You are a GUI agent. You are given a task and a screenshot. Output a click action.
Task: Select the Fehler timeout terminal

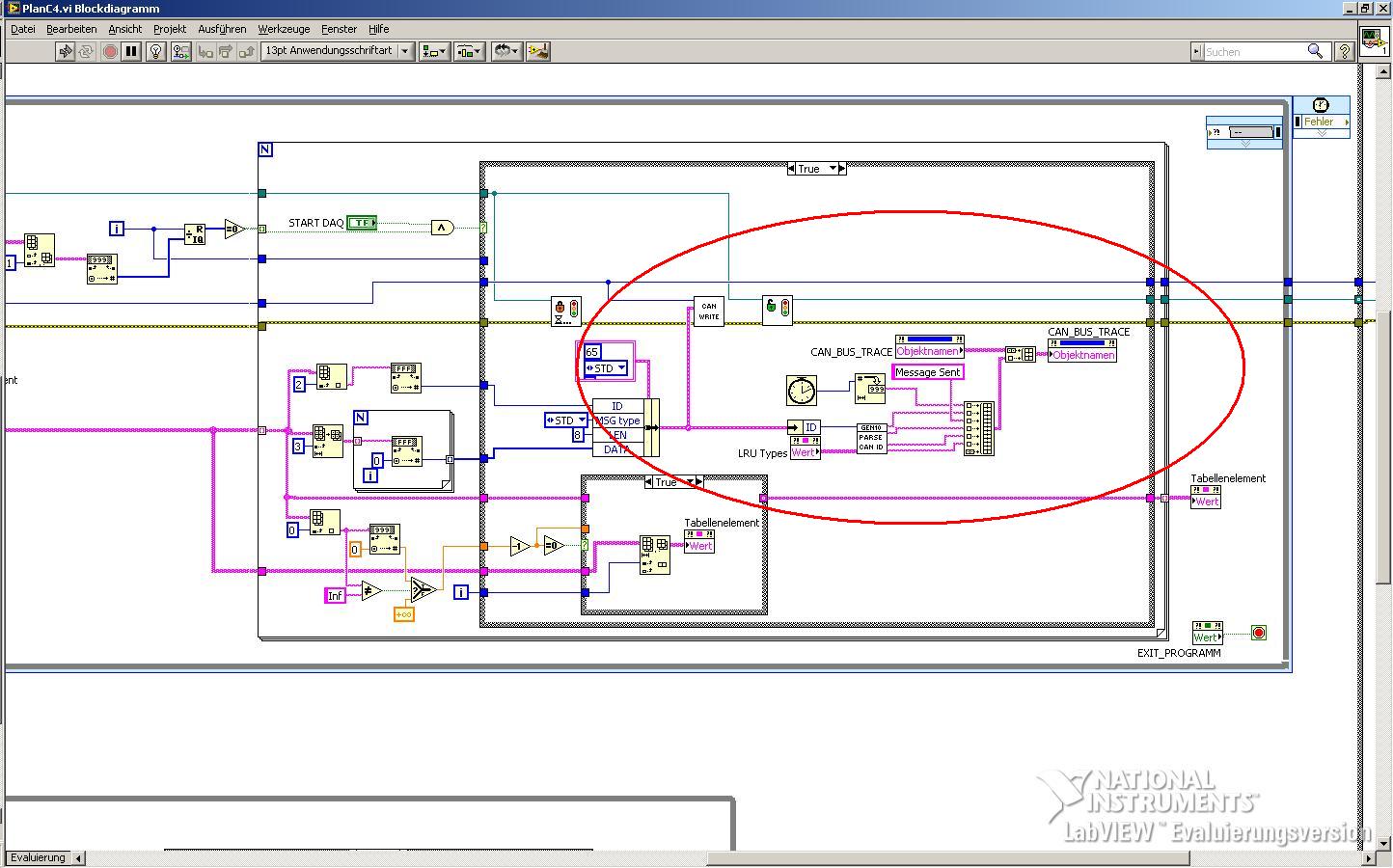coord(1322,122)
